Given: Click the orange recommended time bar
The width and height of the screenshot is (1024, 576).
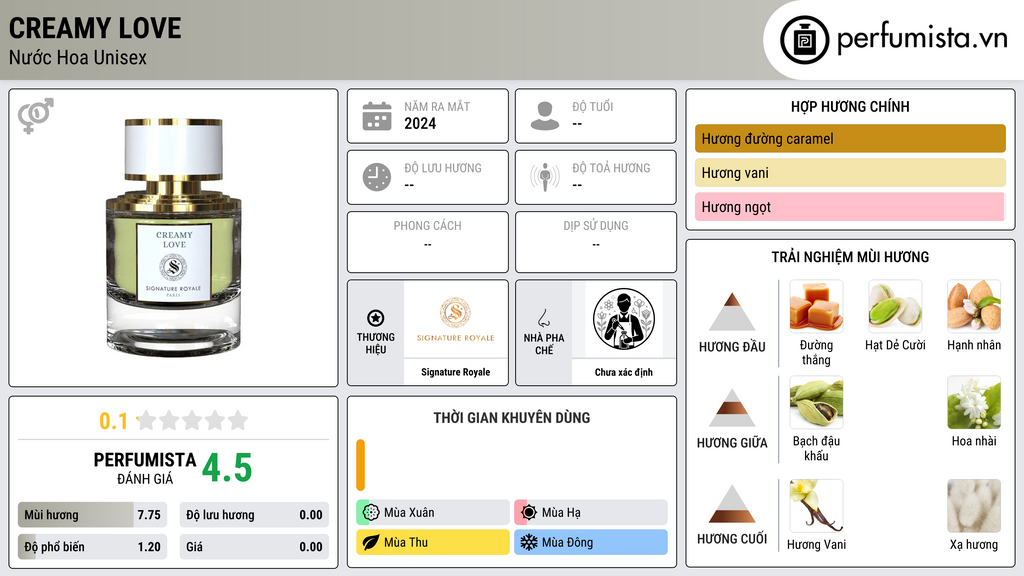Looking at the screenshot, I should (x=360, y=465).
